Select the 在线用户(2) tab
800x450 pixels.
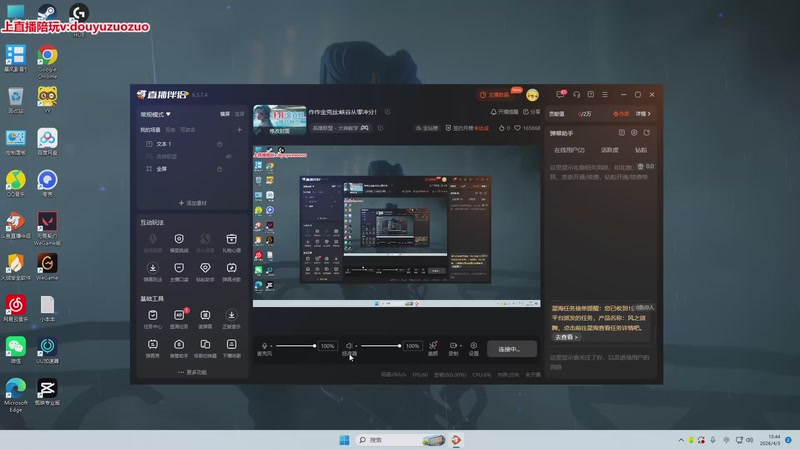569,150
